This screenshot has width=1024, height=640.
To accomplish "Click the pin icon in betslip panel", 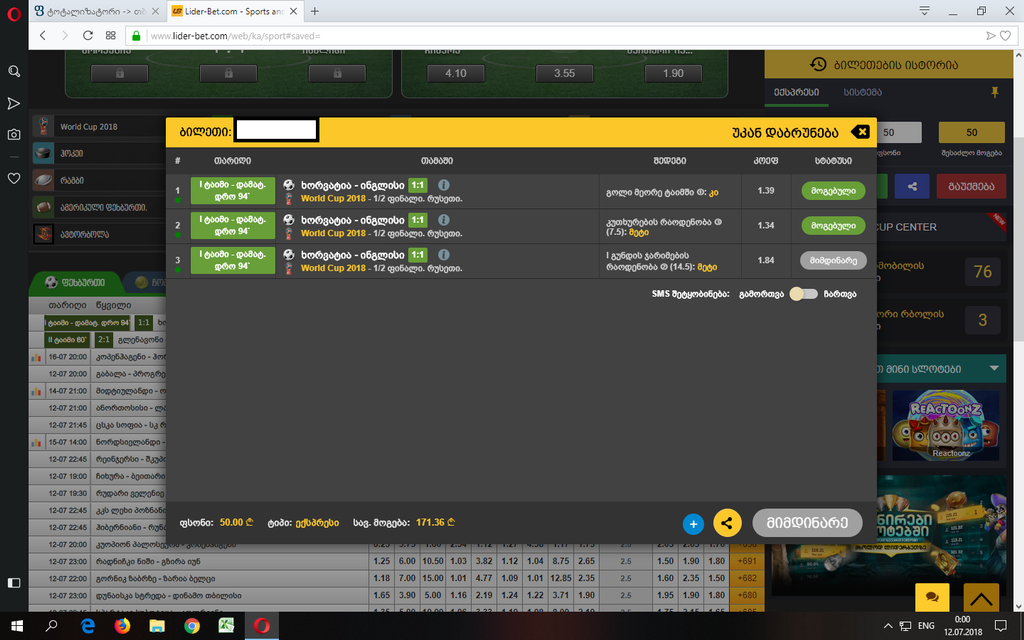I will click(995, 92).
